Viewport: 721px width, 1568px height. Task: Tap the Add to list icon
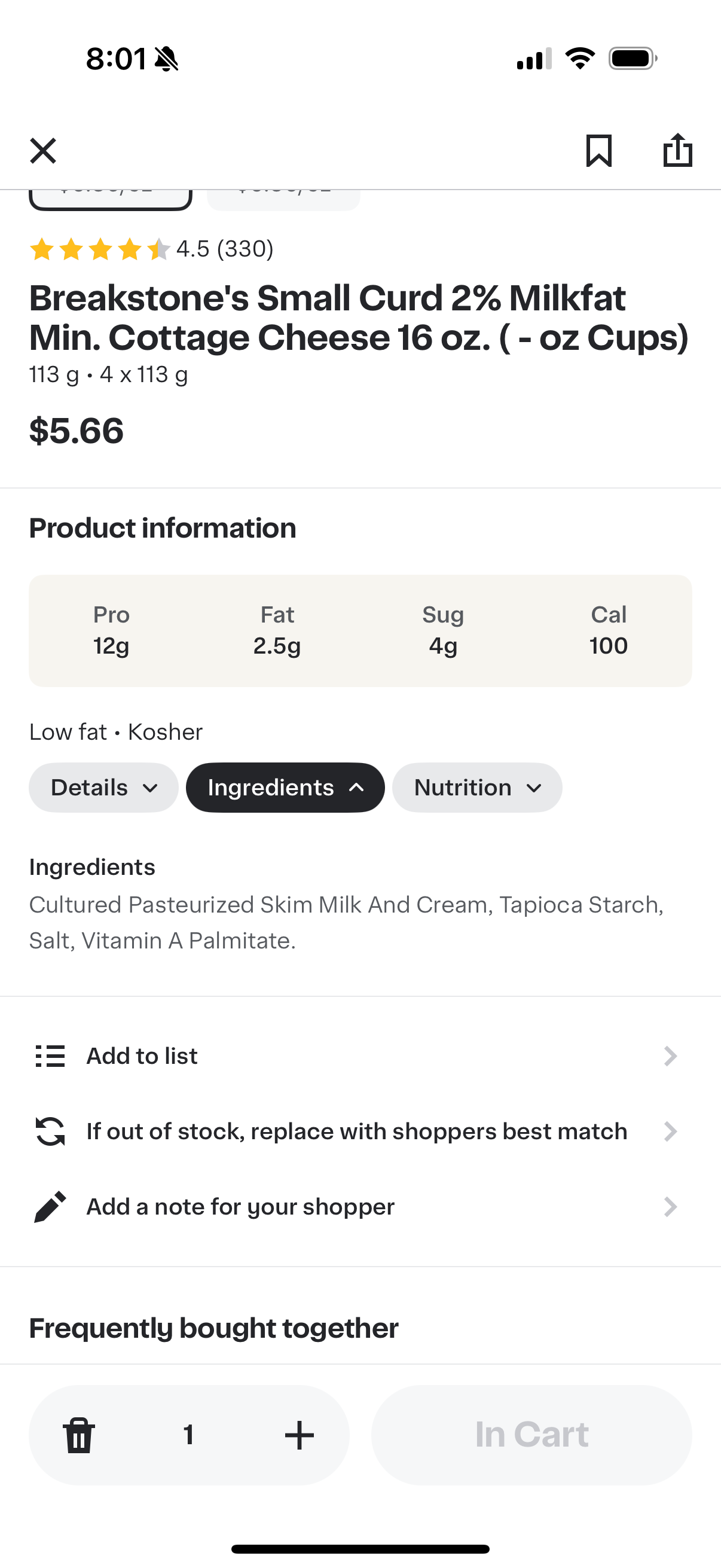coord(50,1056)
